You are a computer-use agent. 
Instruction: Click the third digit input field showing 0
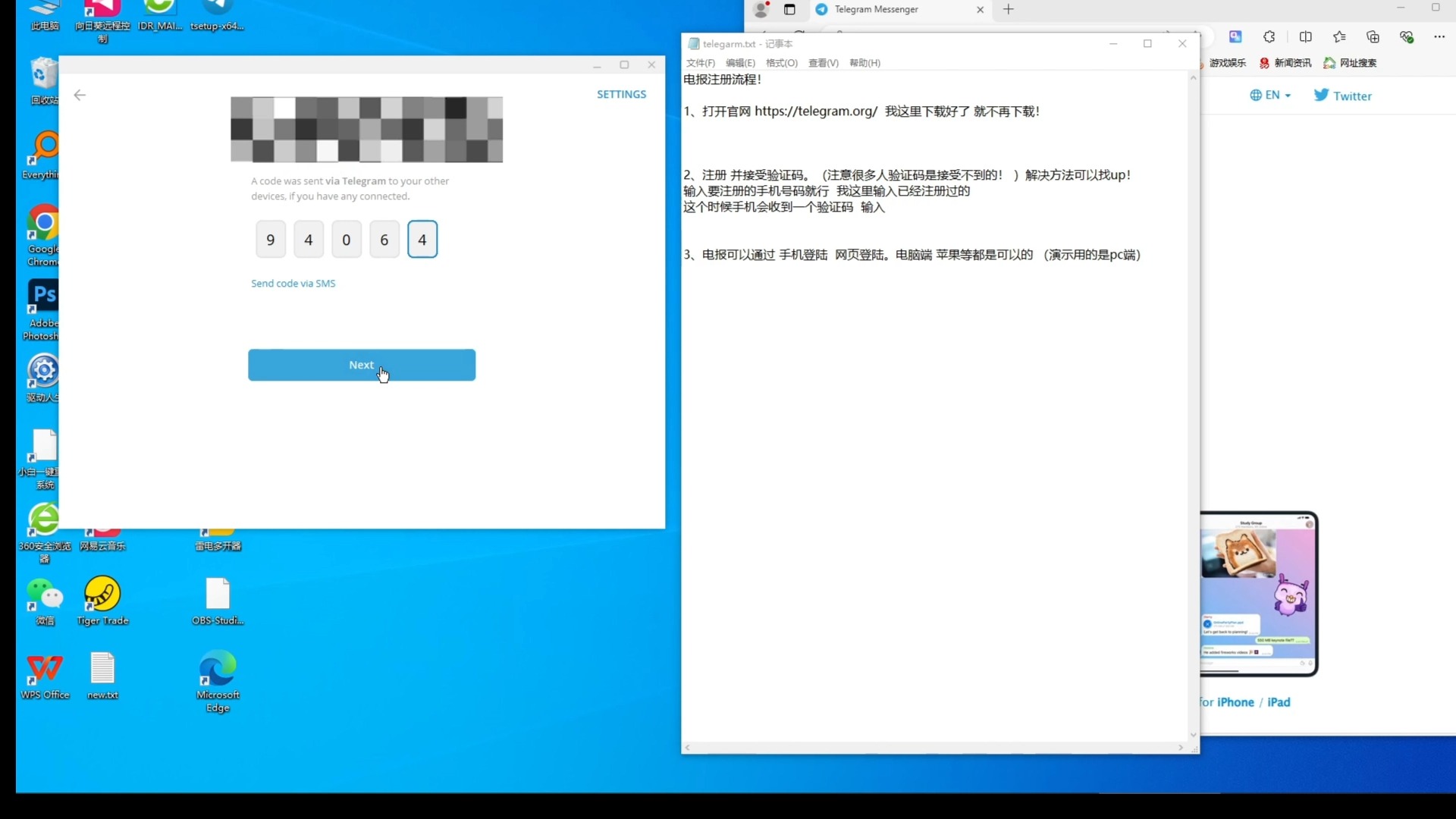tap(346, 240)
